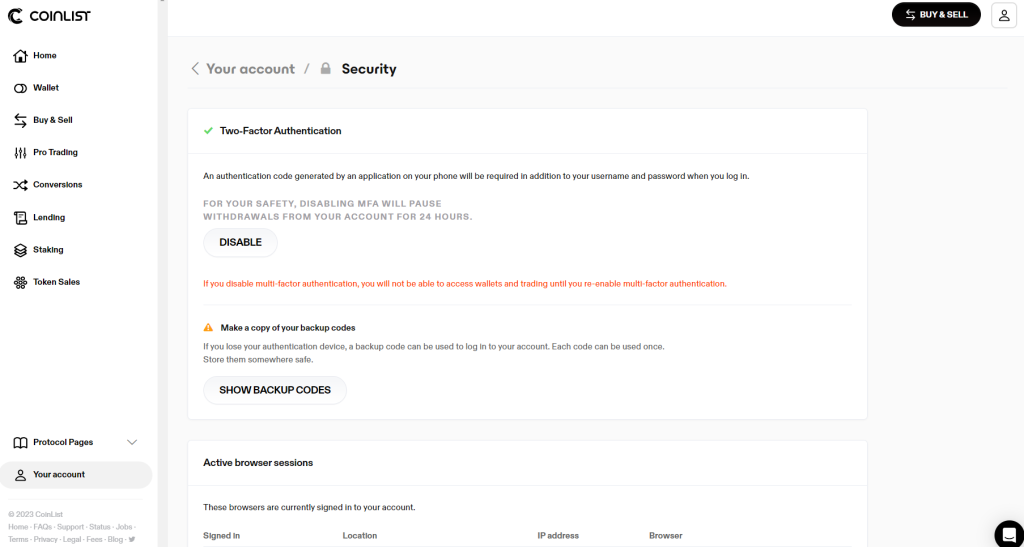The image size is (1024, 547).
Task: Open the Wallet icon in sidebar
Action: coord(20,88)
